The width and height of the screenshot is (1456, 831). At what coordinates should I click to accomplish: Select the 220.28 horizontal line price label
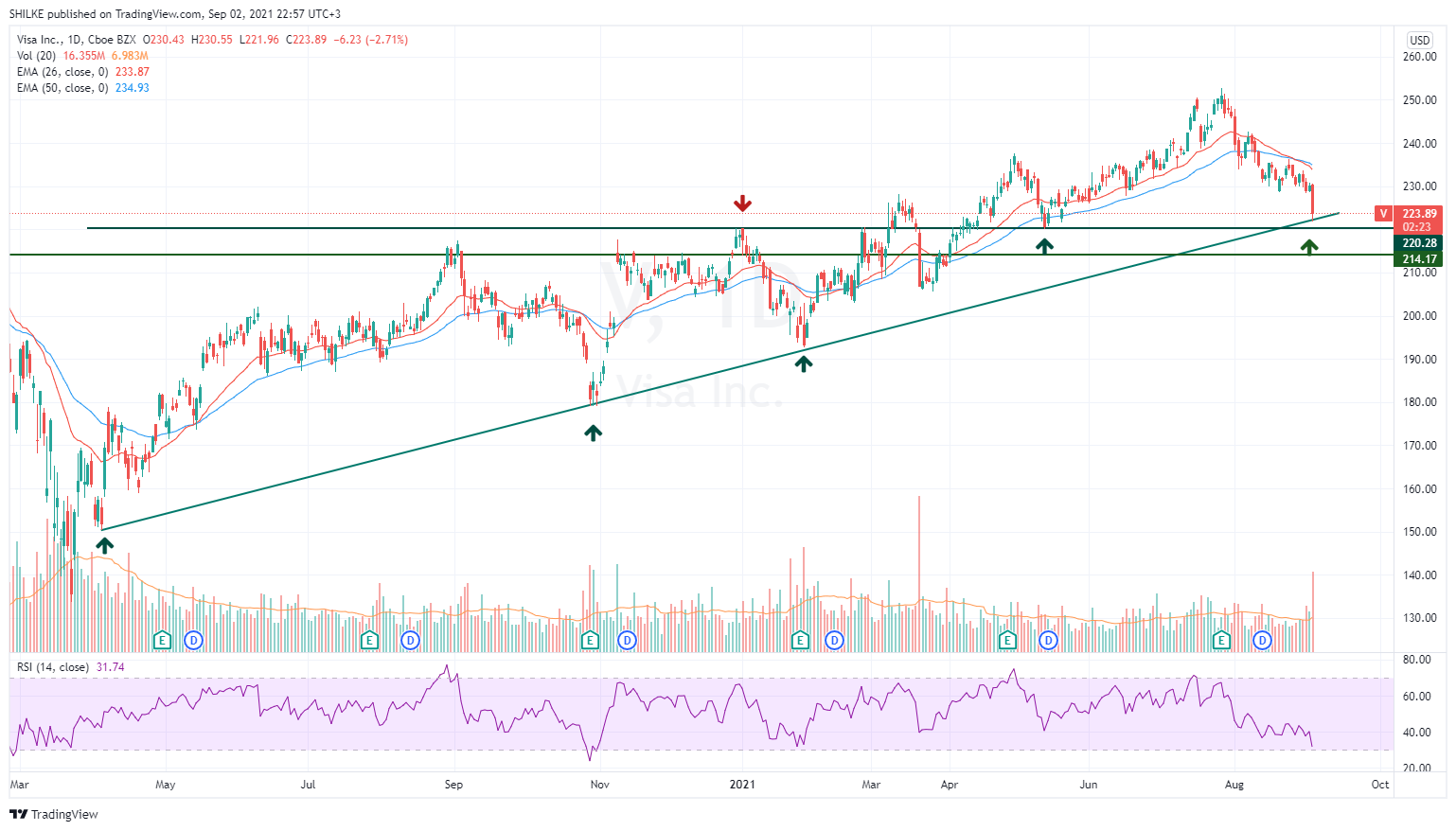point(1419,243)
